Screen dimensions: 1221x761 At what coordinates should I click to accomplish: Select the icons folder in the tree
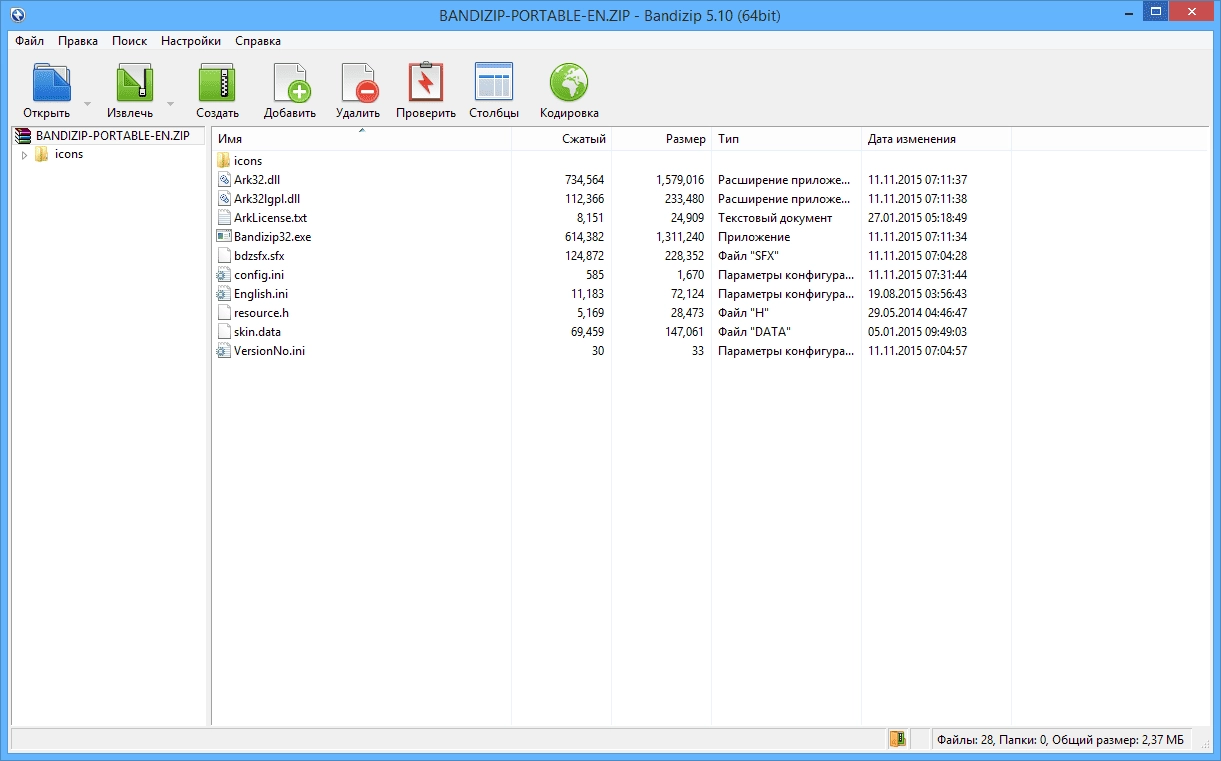pyautogui.click(x=69, y=154)
